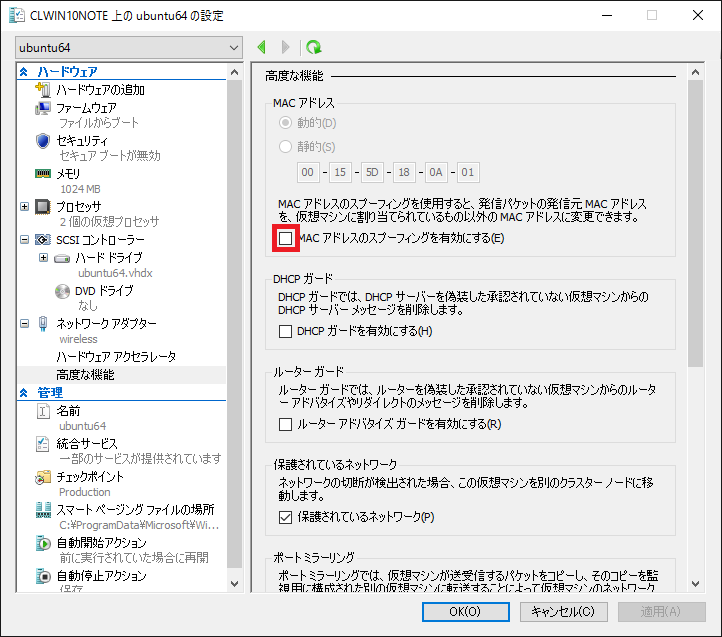Viewport: 722px width, 637px height.
Task: Click the DVD drive disc icon
Action: tap(62, 291)
